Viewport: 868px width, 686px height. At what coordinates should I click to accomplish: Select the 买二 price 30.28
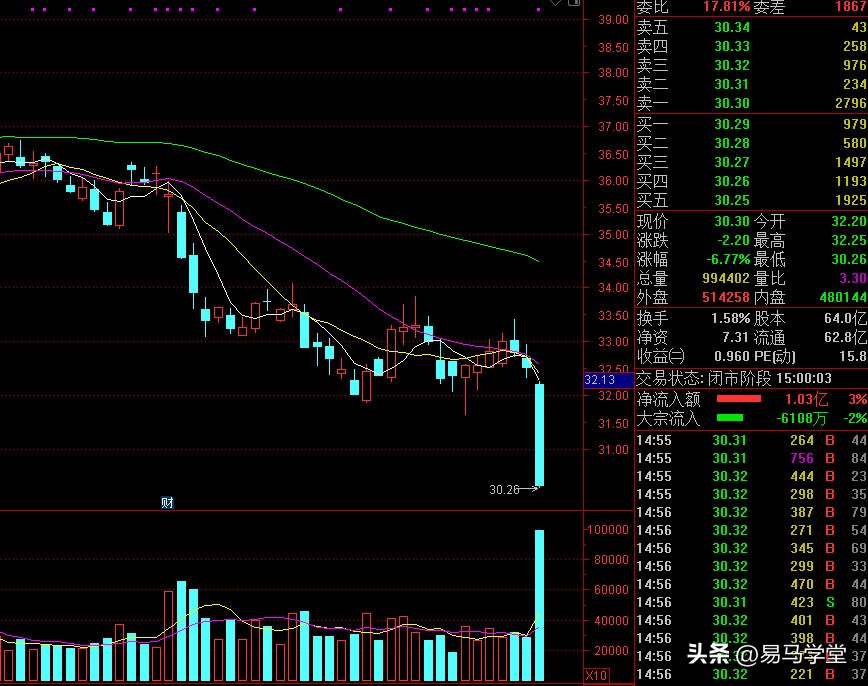click(732, 143)
